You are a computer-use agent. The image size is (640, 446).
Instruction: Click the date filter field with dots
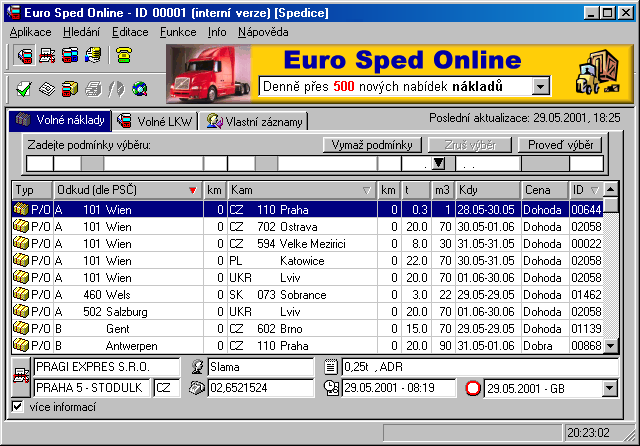pyautogui.click(x=488, y=163)
